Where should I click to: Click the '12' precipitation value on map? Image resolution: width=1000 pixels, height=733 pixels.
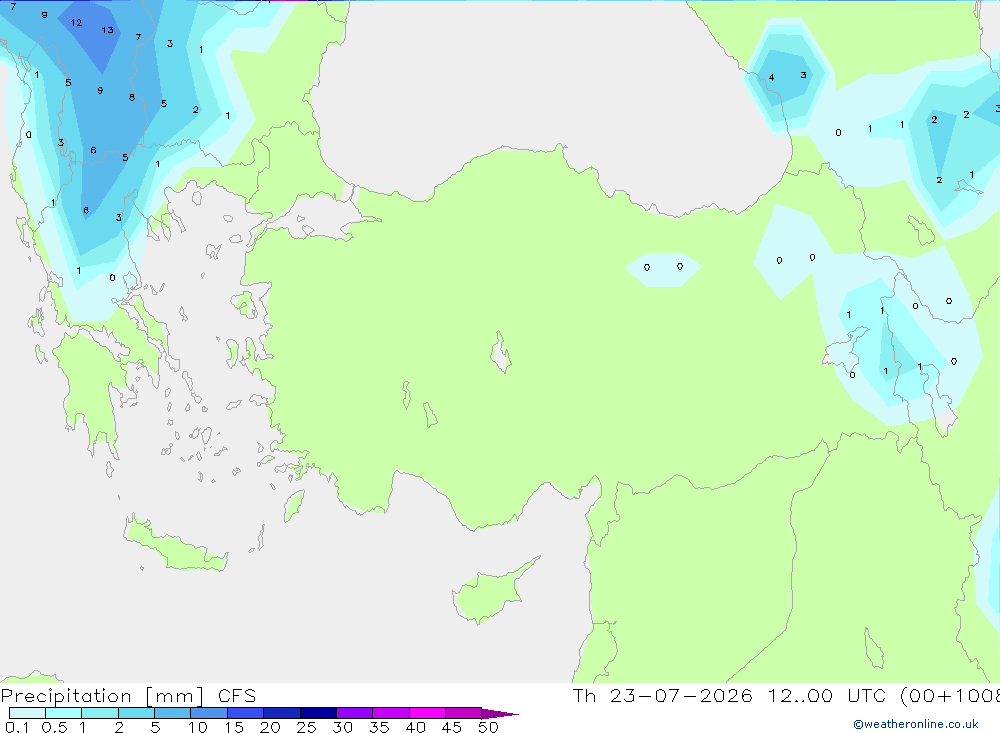[x=76, y=22]
